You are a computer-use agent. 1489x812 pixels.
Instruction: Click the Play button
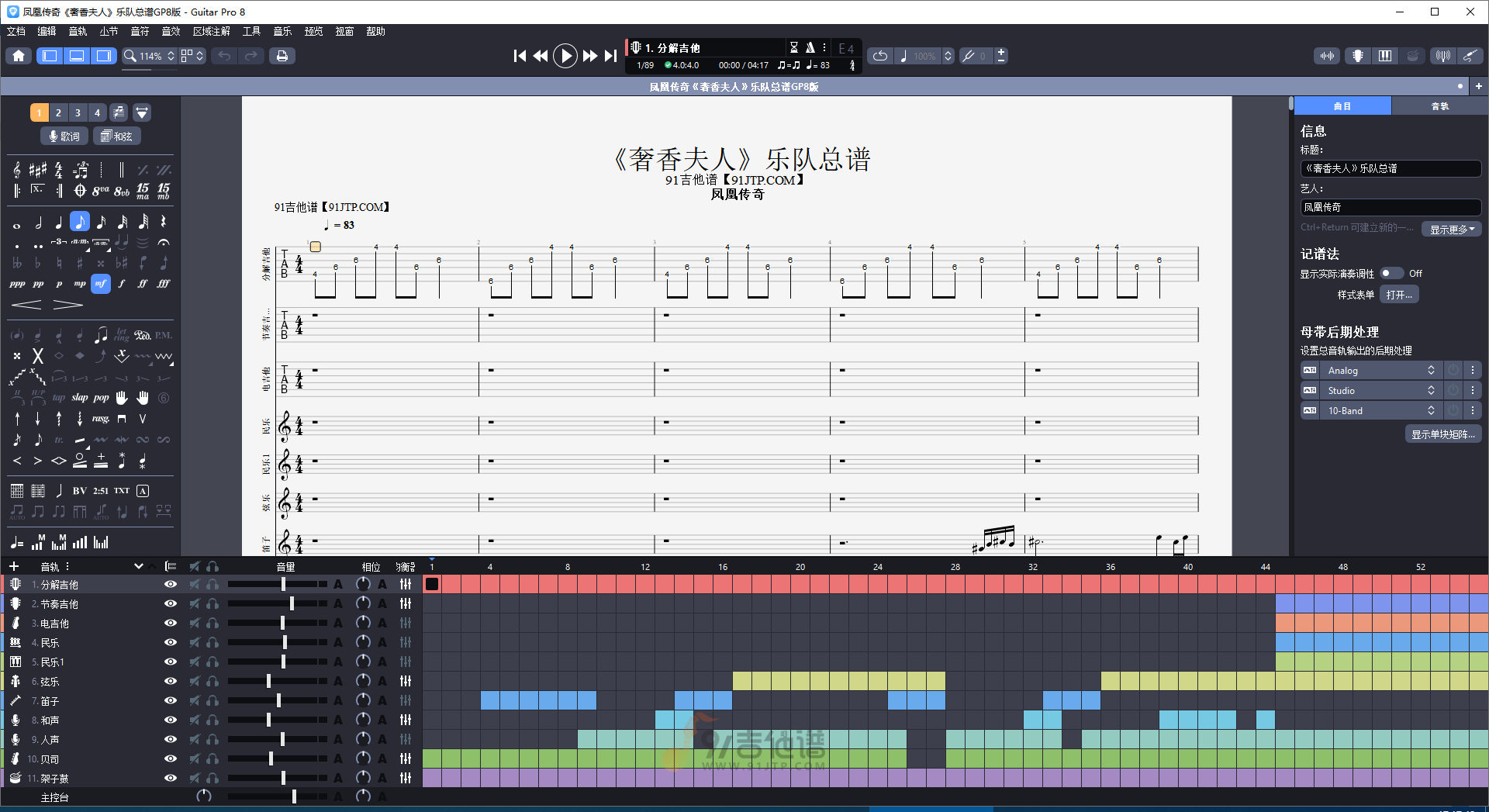point(565,56)
